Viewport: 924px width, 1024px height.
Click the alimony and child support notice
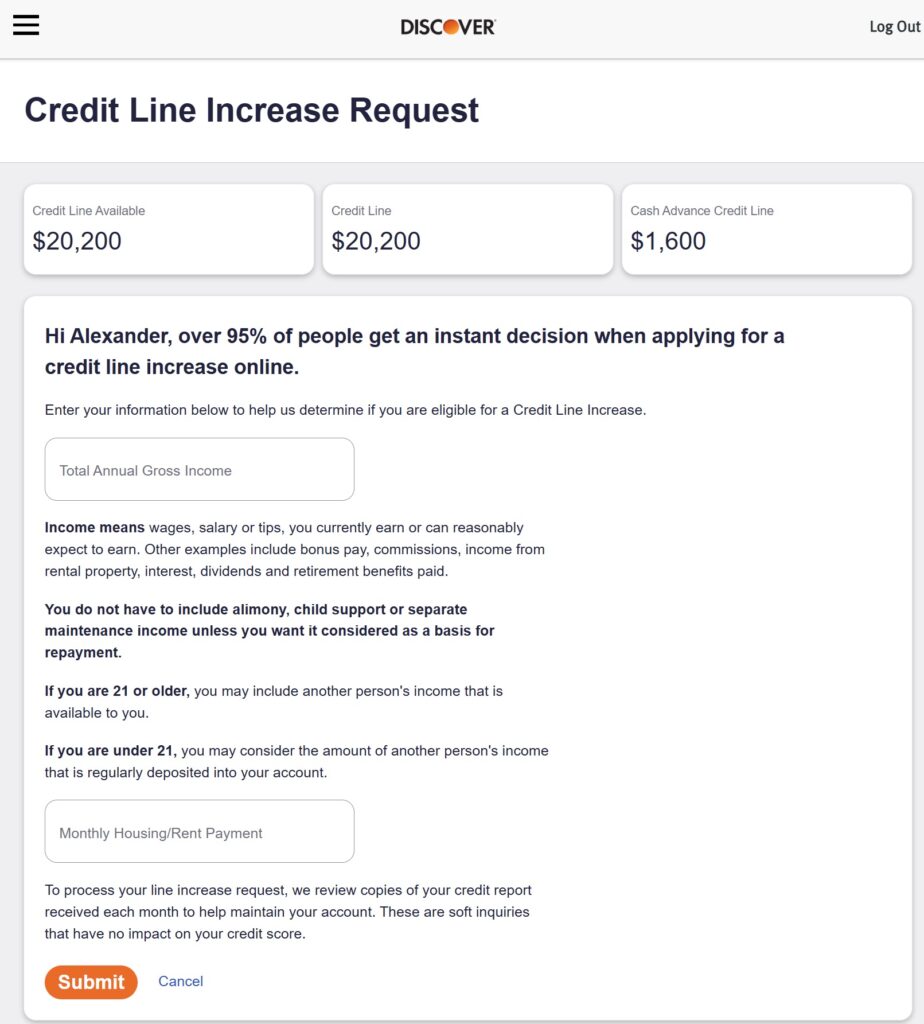point(270,631)
